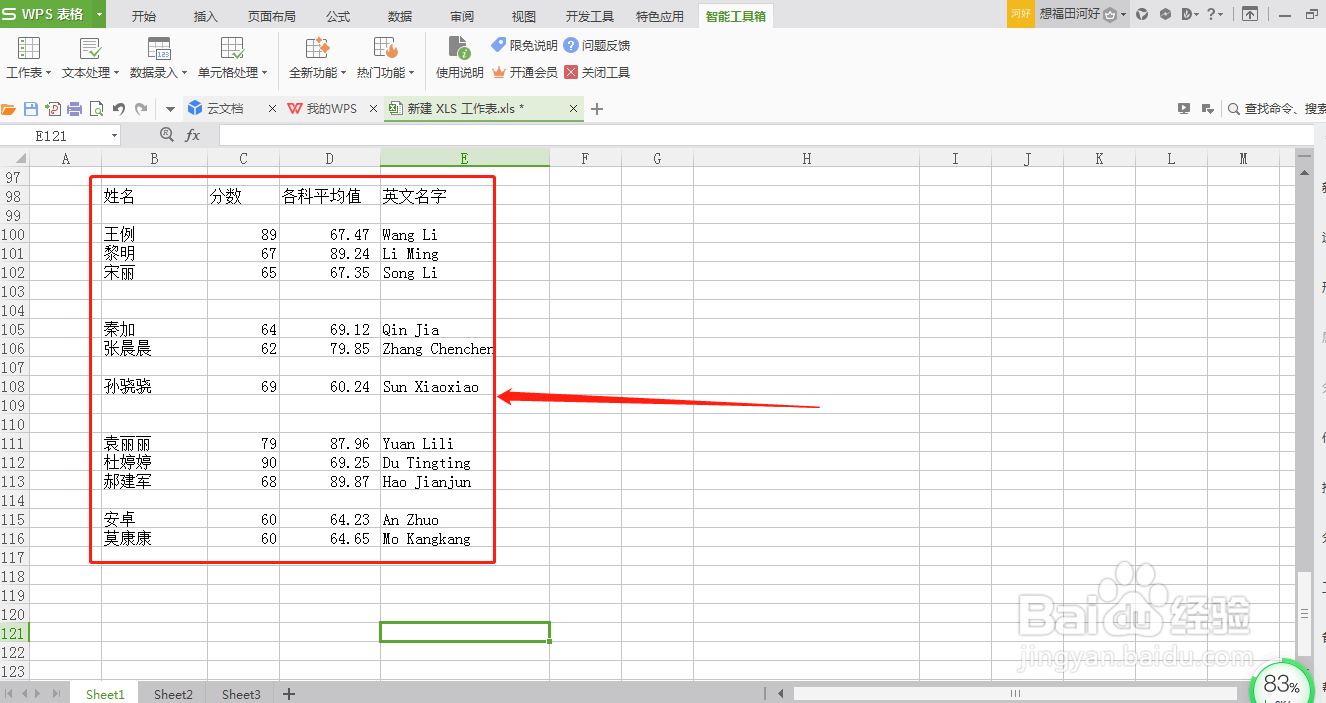Redo the last action
Viewport: 1326px width, 703px height.
point(141,109)
